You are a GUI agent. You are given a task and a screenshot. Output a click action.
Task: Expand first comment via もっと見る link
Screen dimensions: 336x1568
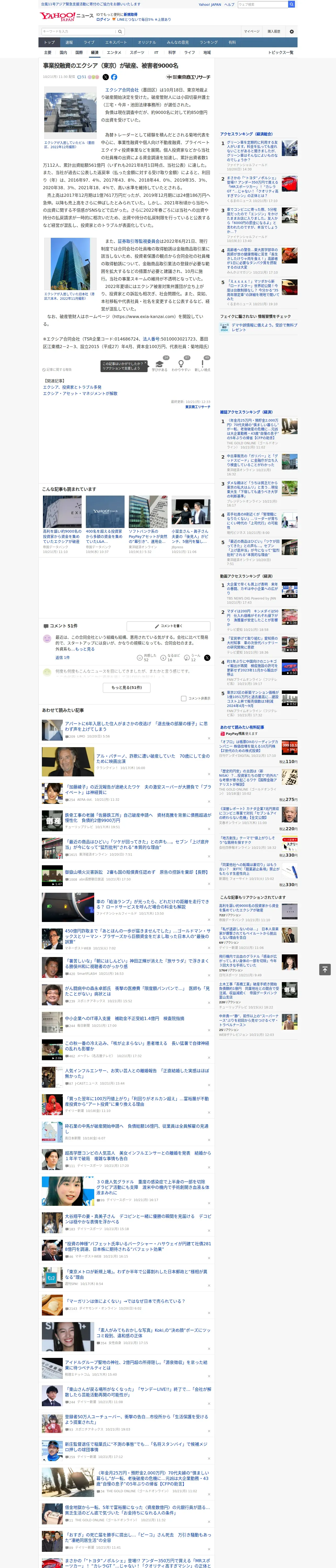pos(85,649)
